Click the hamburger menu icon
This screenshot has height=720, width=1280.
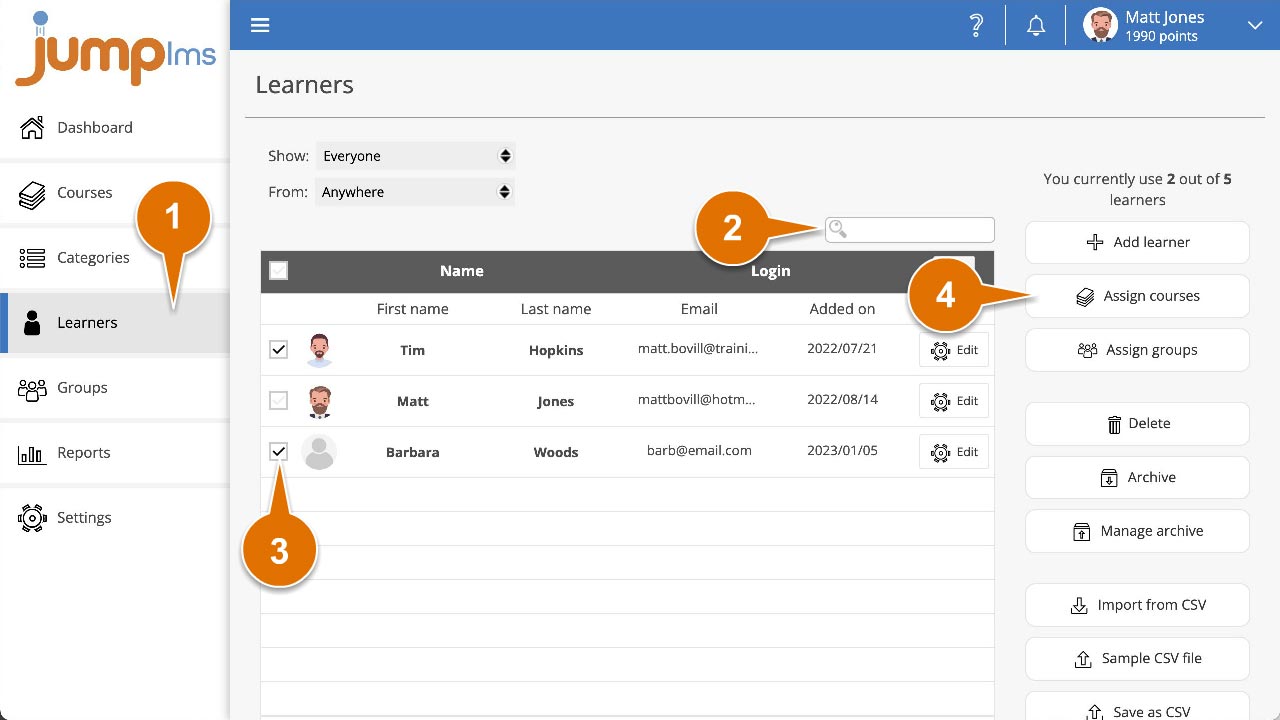(x=260, y=25)
